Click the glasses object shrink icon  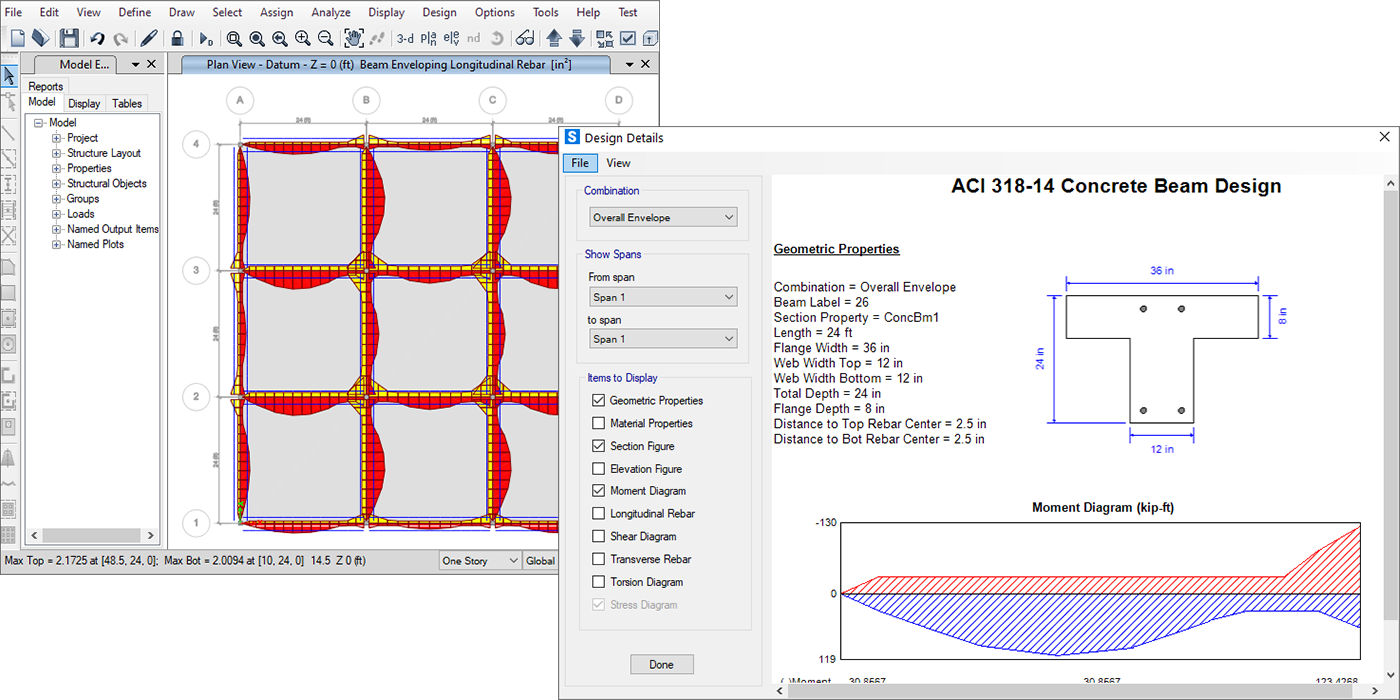click(525, 38)
